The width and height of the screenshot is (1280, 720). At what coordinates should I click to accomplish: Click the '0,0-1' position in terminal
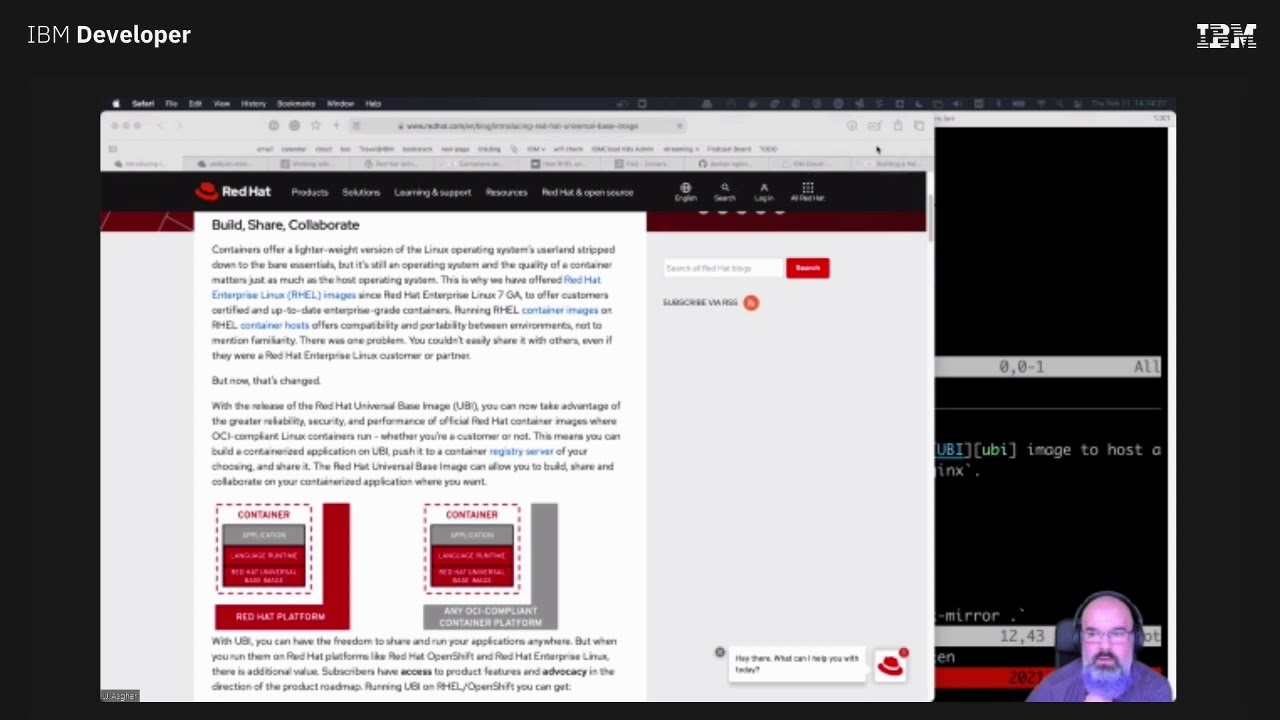click(1021, 367)
